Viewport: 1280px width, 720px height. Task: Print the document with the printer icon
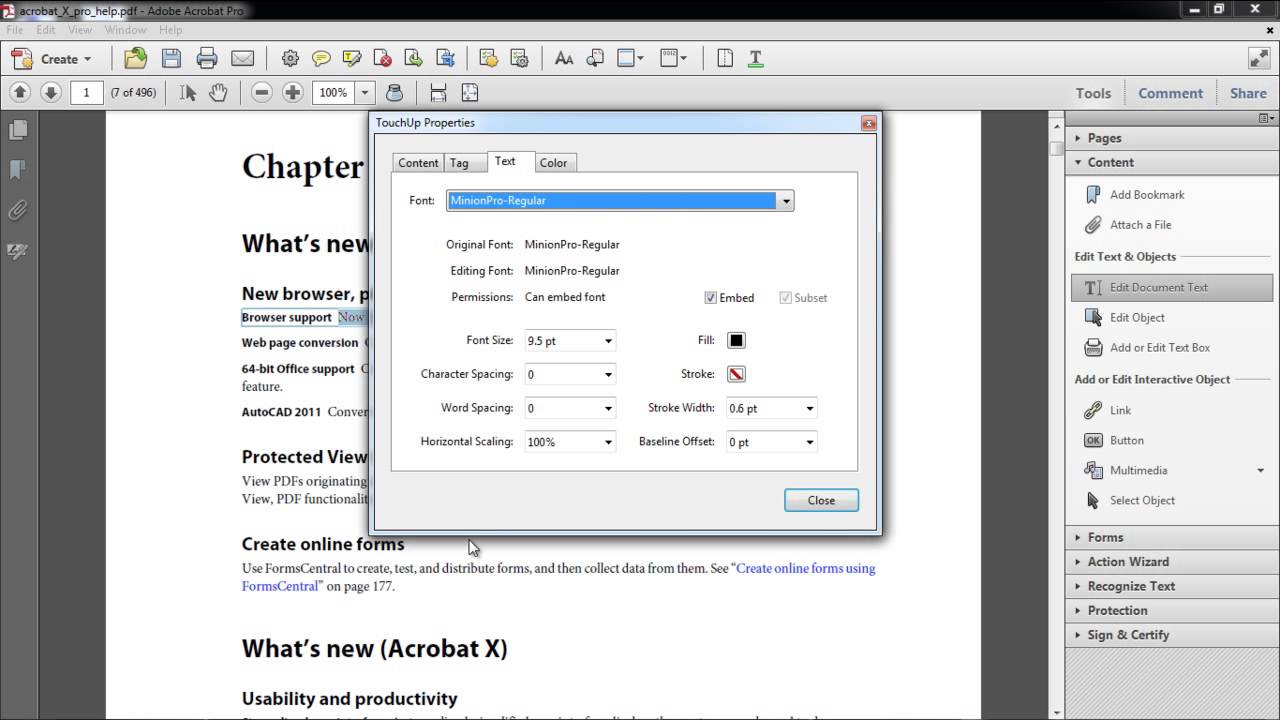pos(207,59)
